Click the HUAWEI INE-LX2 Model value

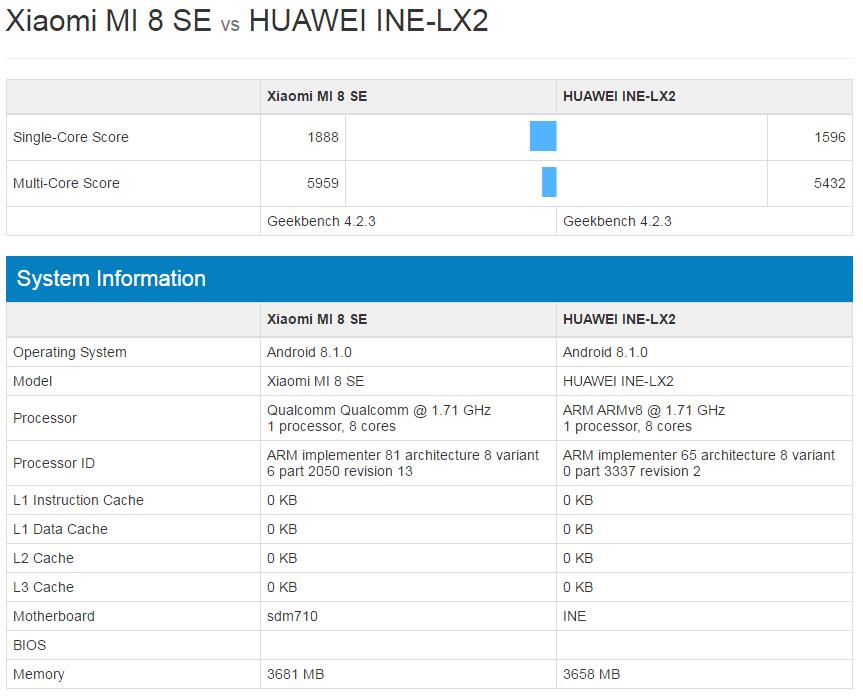pyautogui.click(x=618, y=381)
